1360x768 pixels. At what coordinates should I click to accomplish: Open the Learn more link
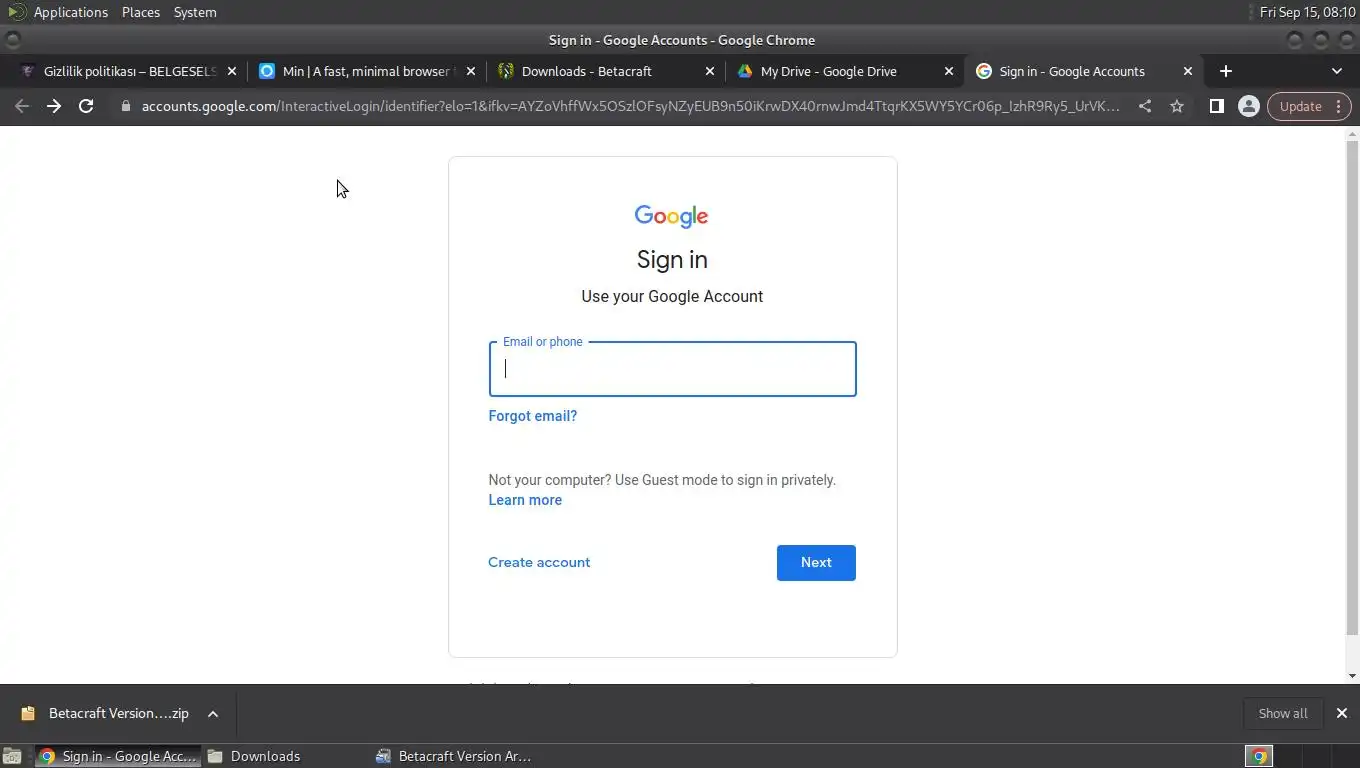(525, 500)
